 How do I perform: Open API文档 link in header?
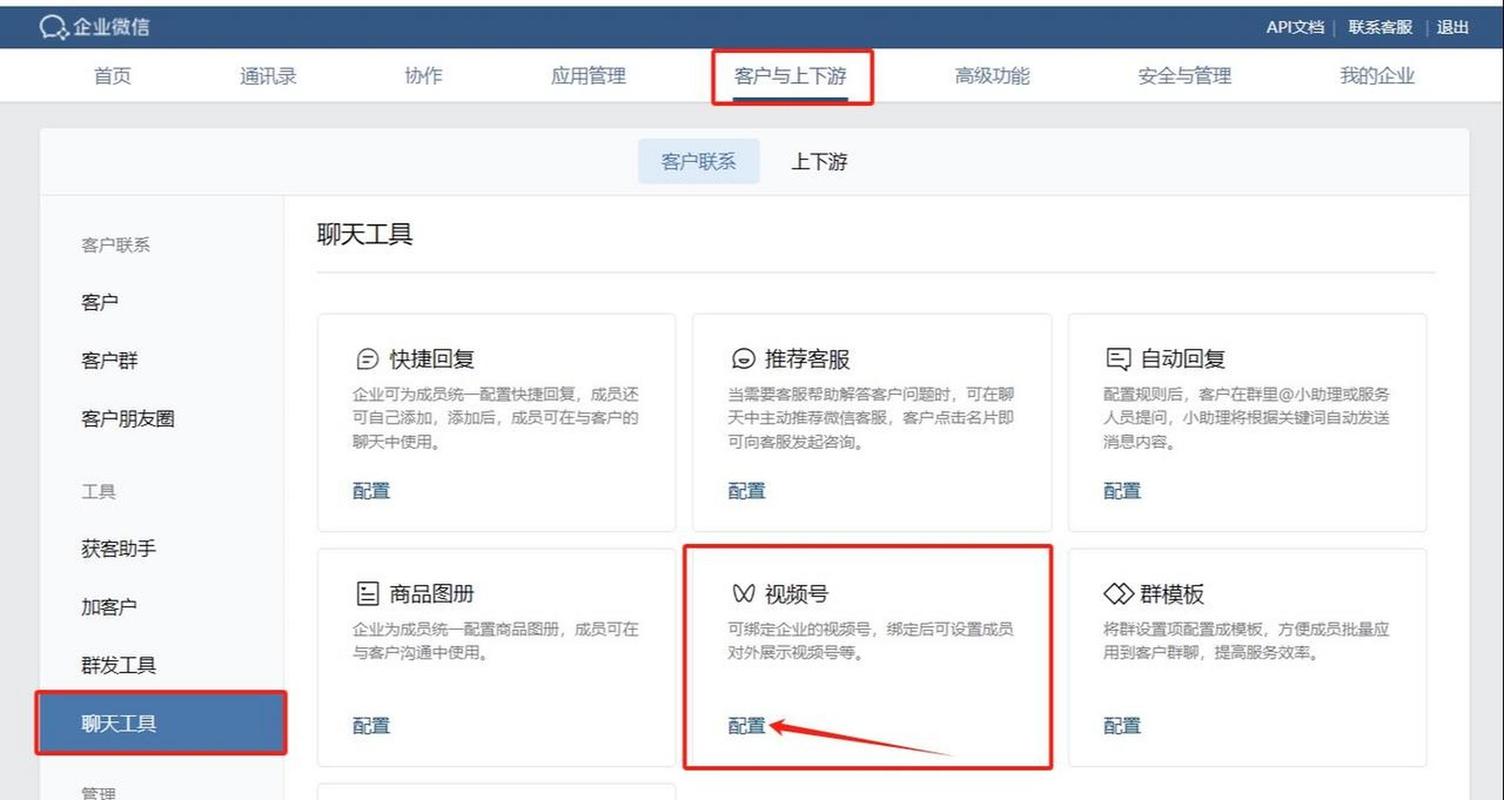(1294, 28)
